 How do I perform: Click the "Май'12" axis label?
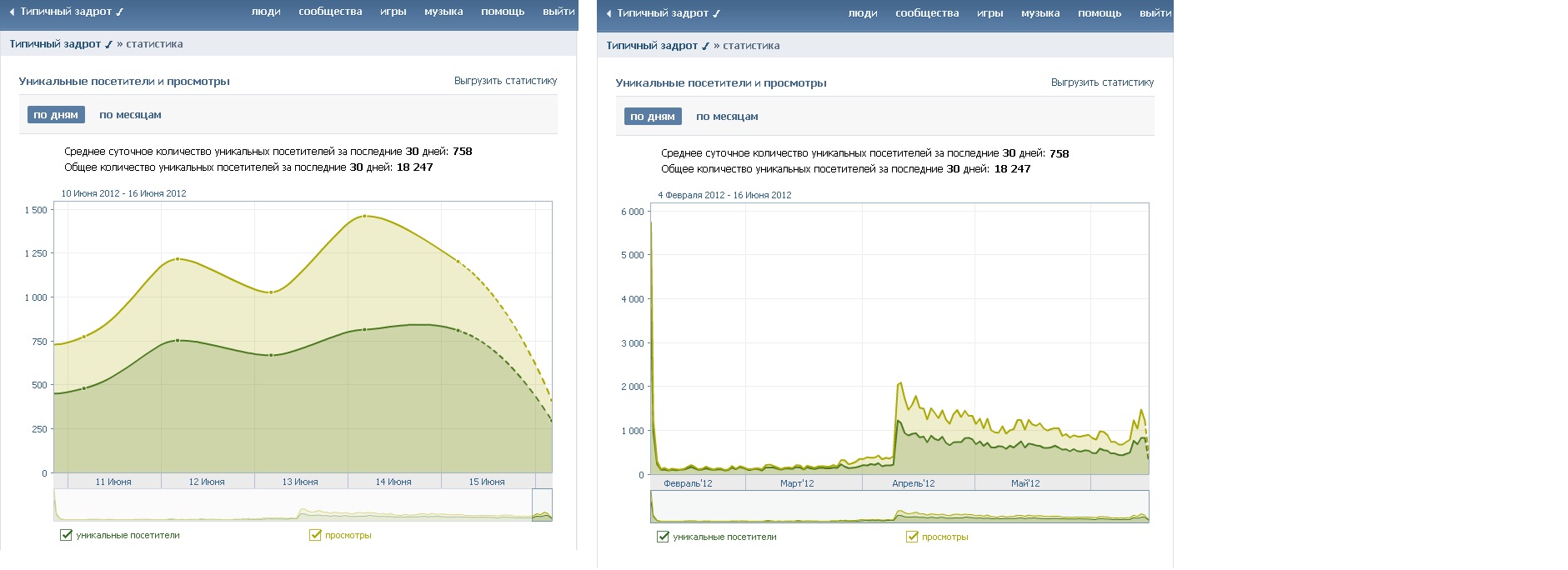tap(1025, 483)
